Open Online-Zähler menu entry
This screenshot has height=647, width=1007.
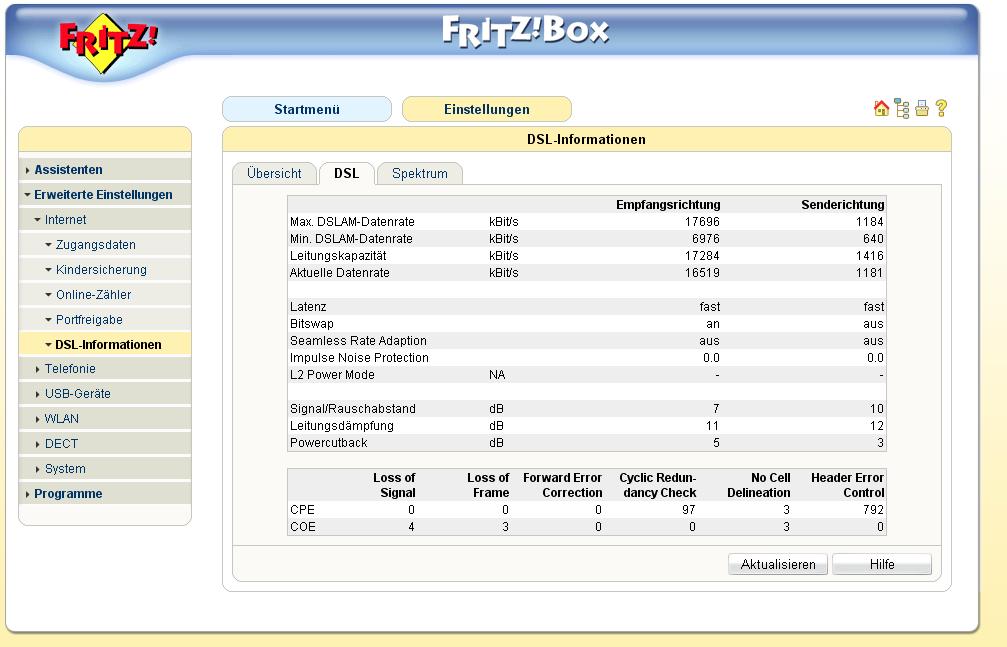coord(94,295)
